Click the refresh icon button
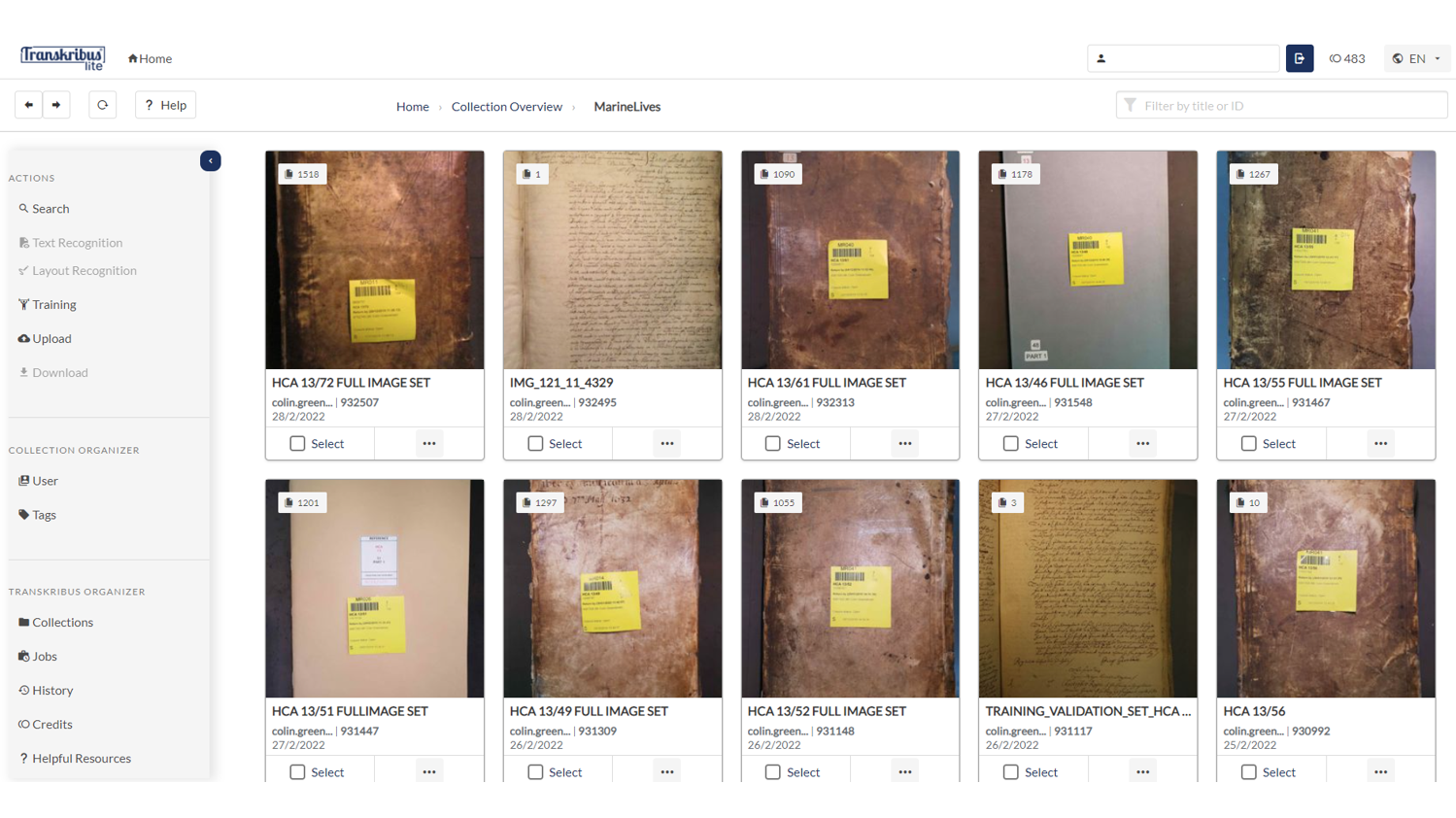The image size is (1456, 818). [x=102, y=105]
